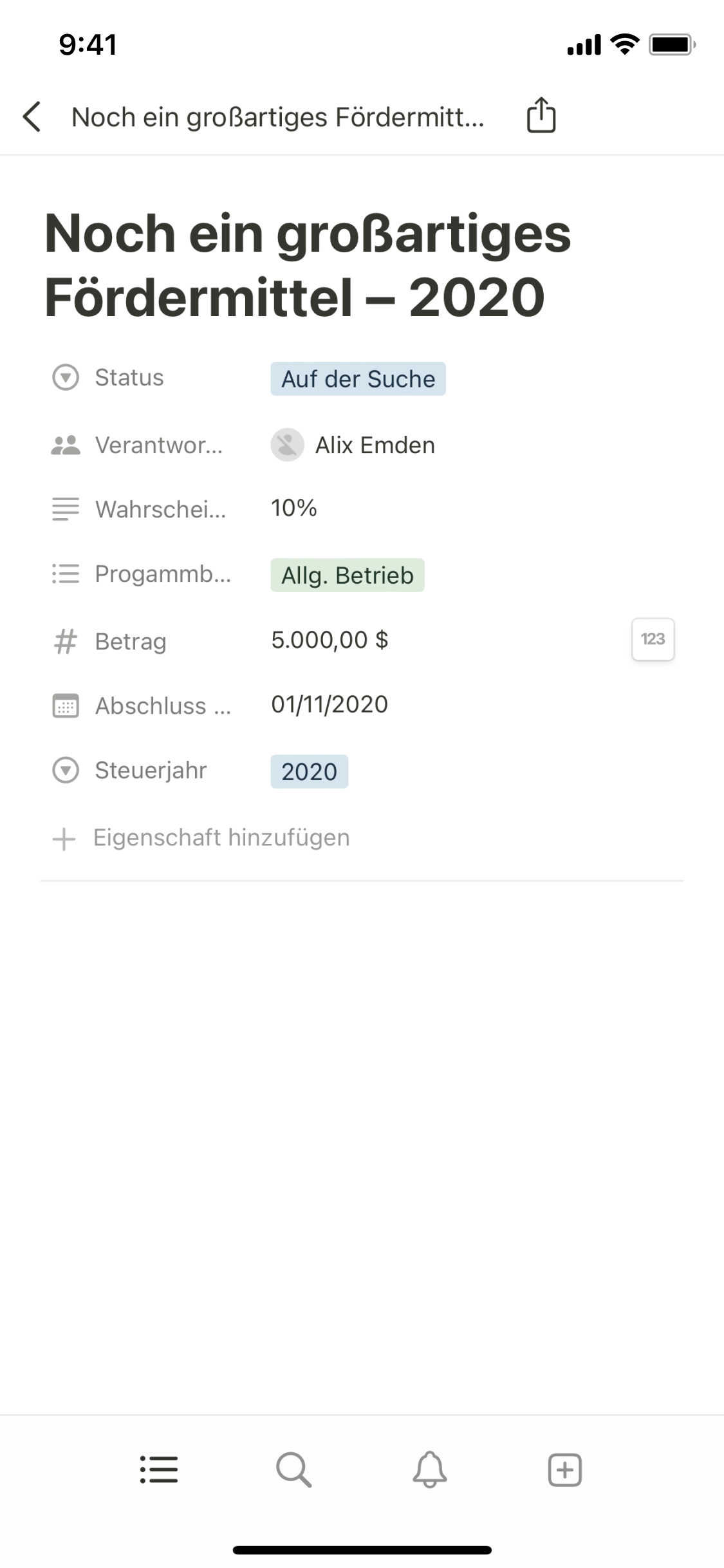Edit the page title heading
The height and width of the screenshot is (1568, 724).
pyautogui.click(x=308, y=265)
